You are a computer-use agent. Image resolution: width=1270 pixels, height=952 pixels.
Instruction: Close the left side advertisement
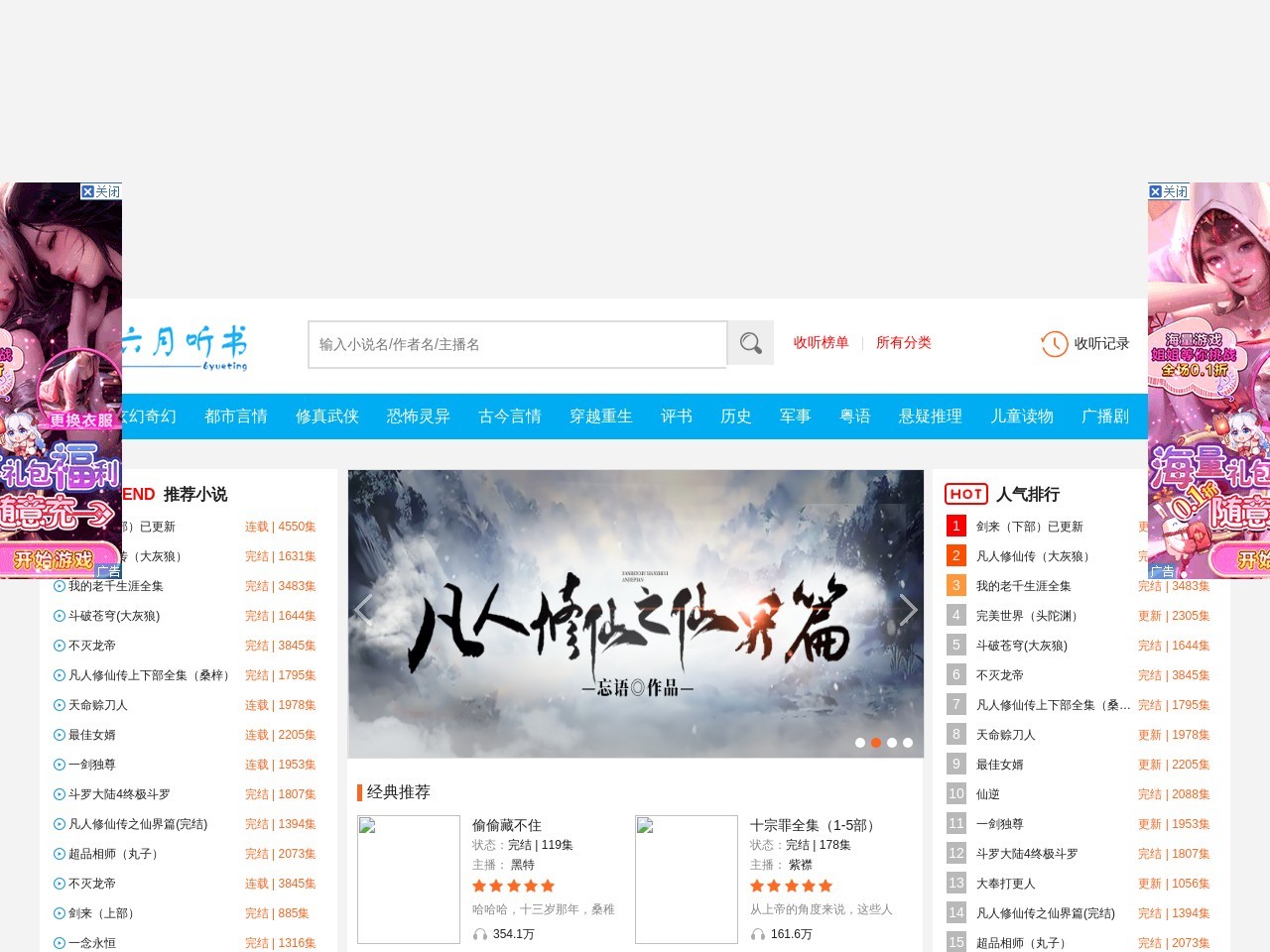(100, 191)
